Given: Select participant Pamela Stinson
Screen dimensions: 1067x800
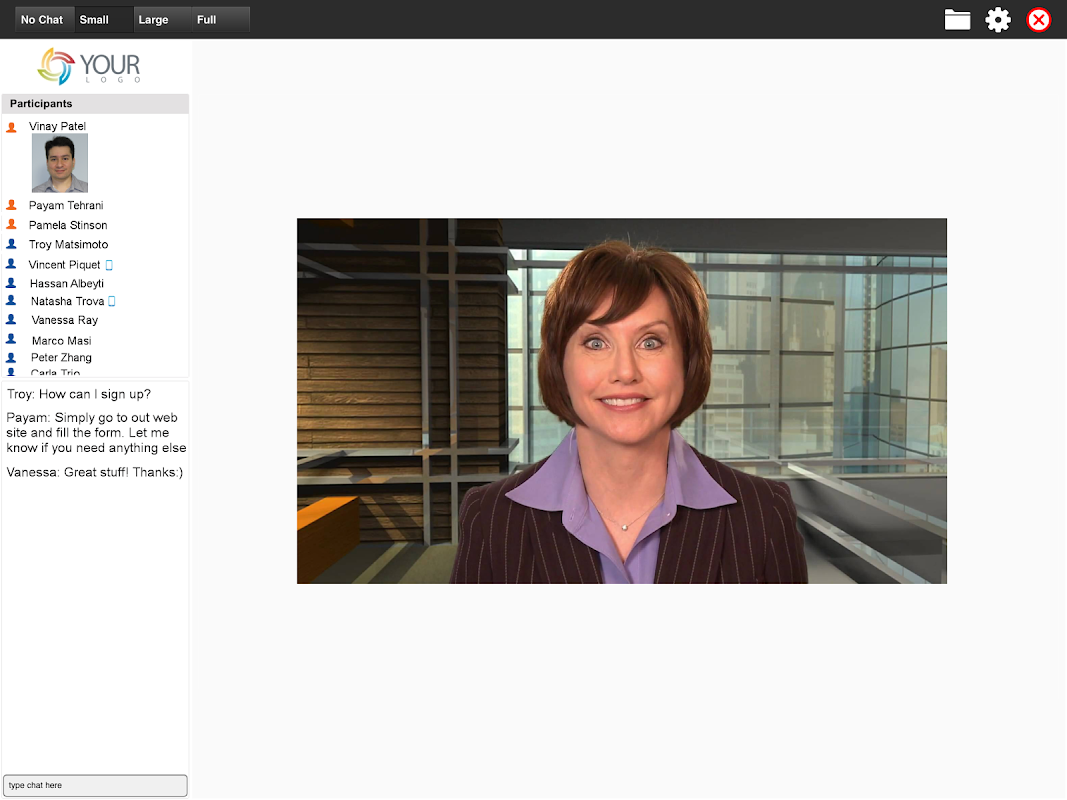Looking at the screenshot, I should tap(68, 225).
